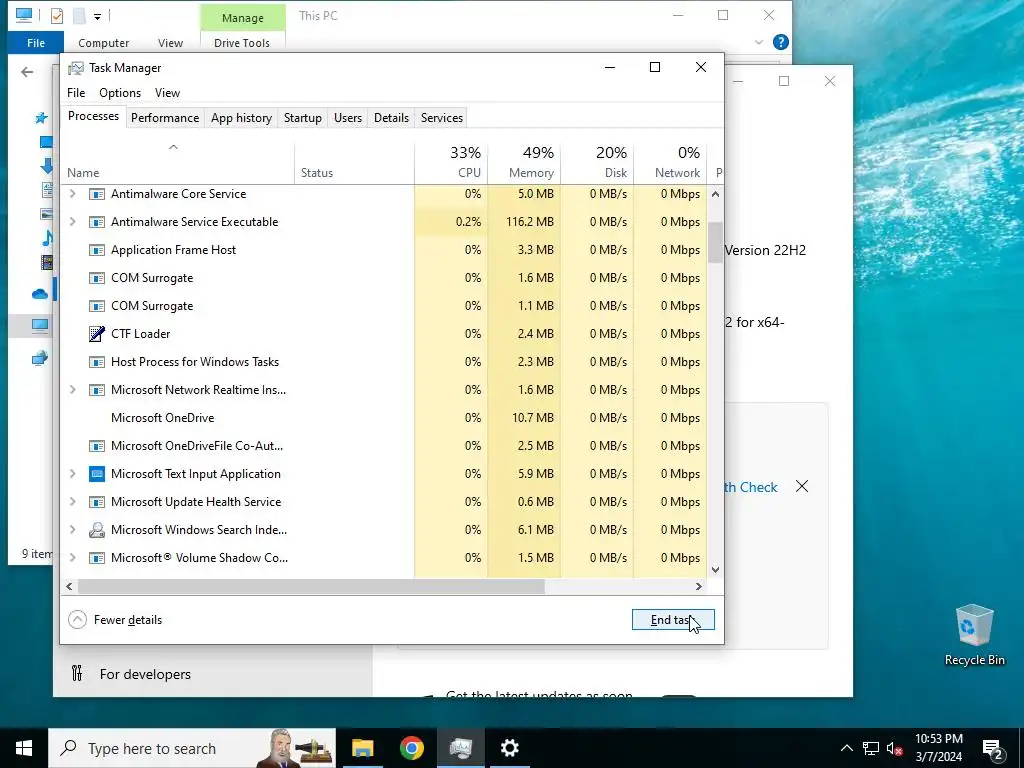This screenshot has width=1024, height=768.
Task: Collapse view with Fewer details chevron
Action: (77, 620)
